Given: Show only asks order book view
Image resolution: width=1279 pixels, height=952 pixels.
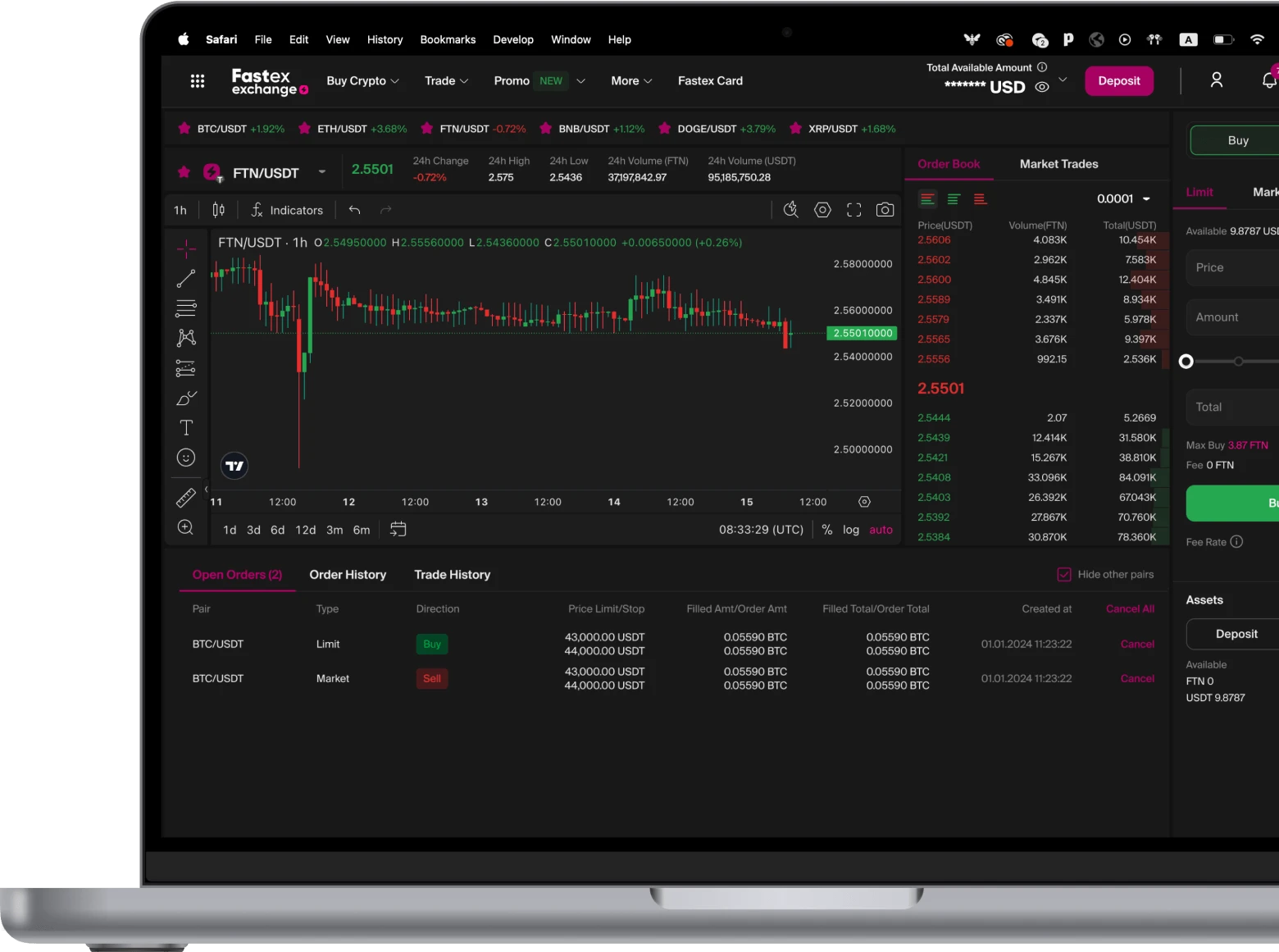Looking at the screenshot, I should tap(980, 198).
